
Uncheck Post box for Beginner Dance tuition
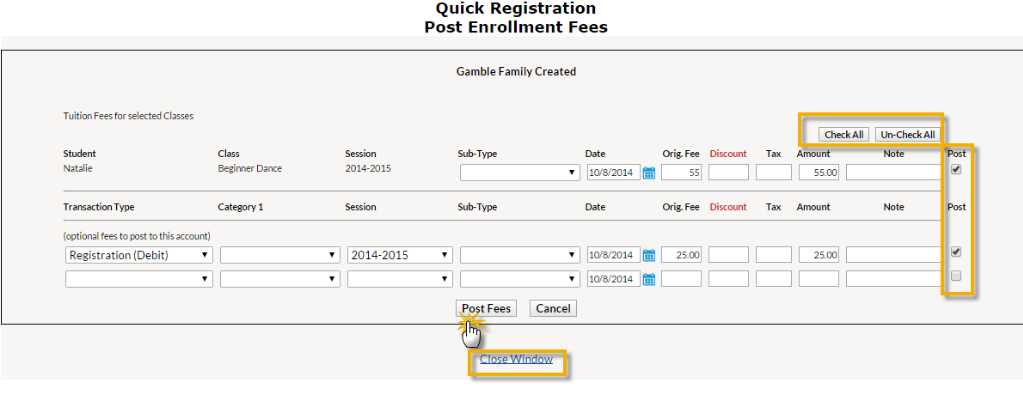tap(956, 170)
